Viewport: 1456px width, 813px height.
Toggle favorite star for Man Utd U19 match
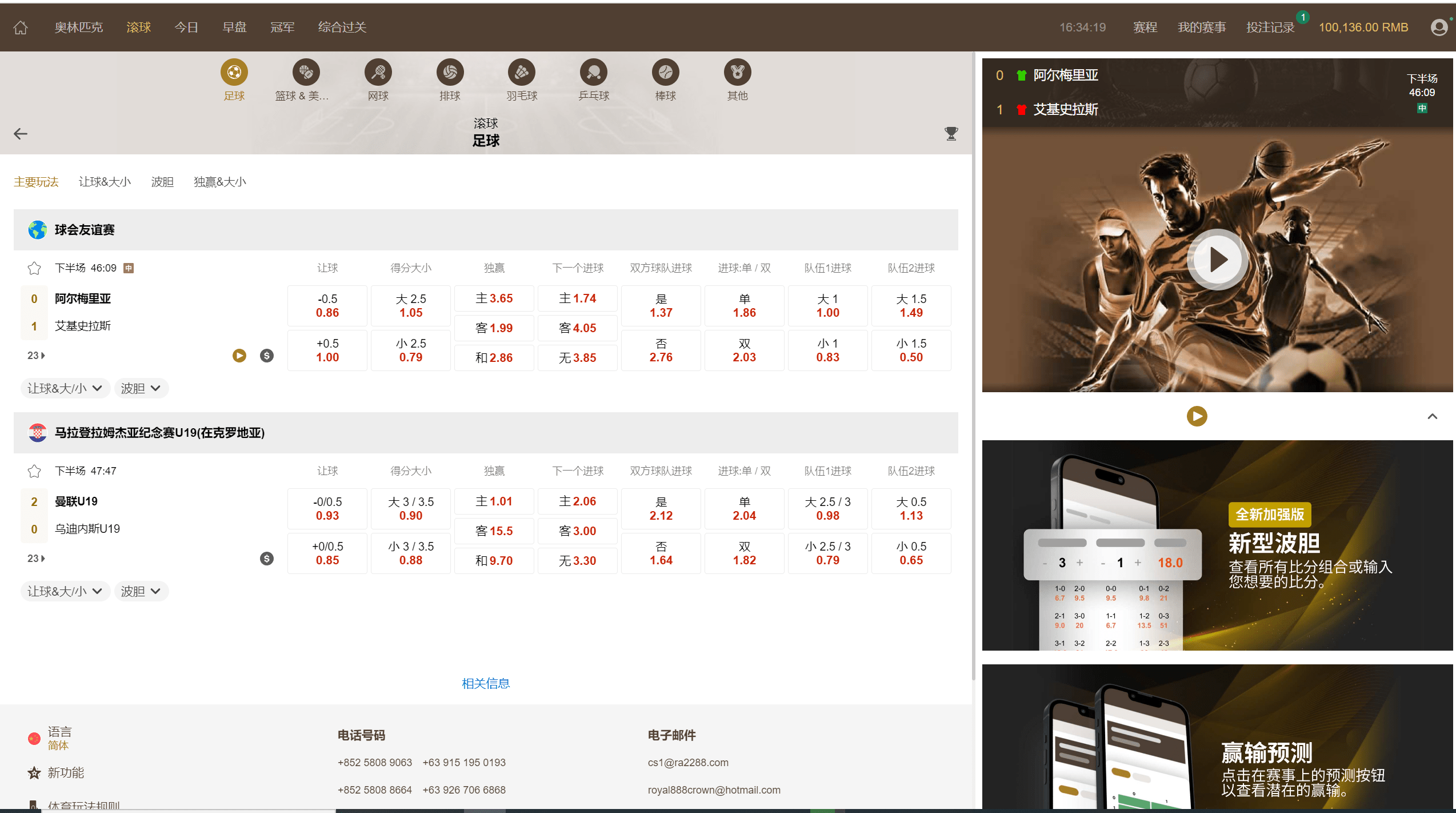(x=34, y=471)
